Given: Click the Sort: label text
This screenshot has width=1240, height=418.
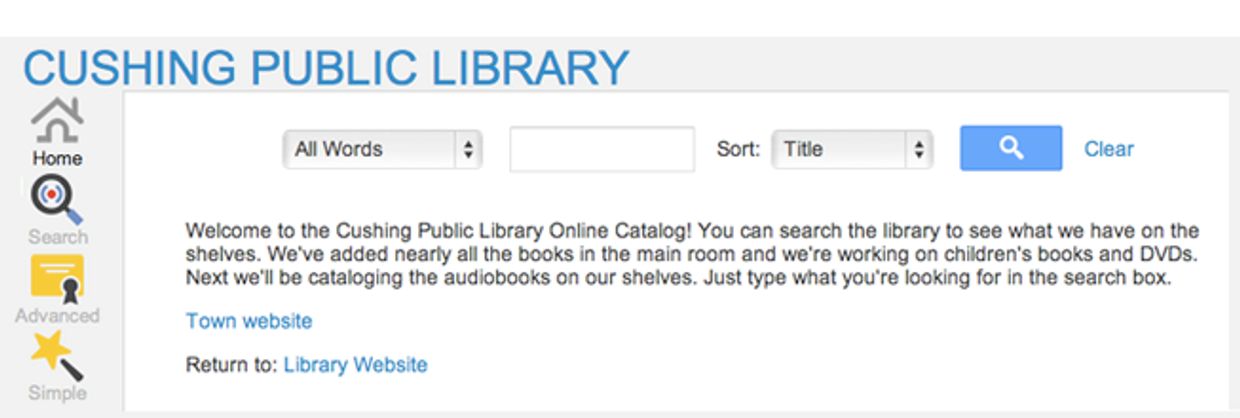Looking at the screenshot, I should (738, 149).
